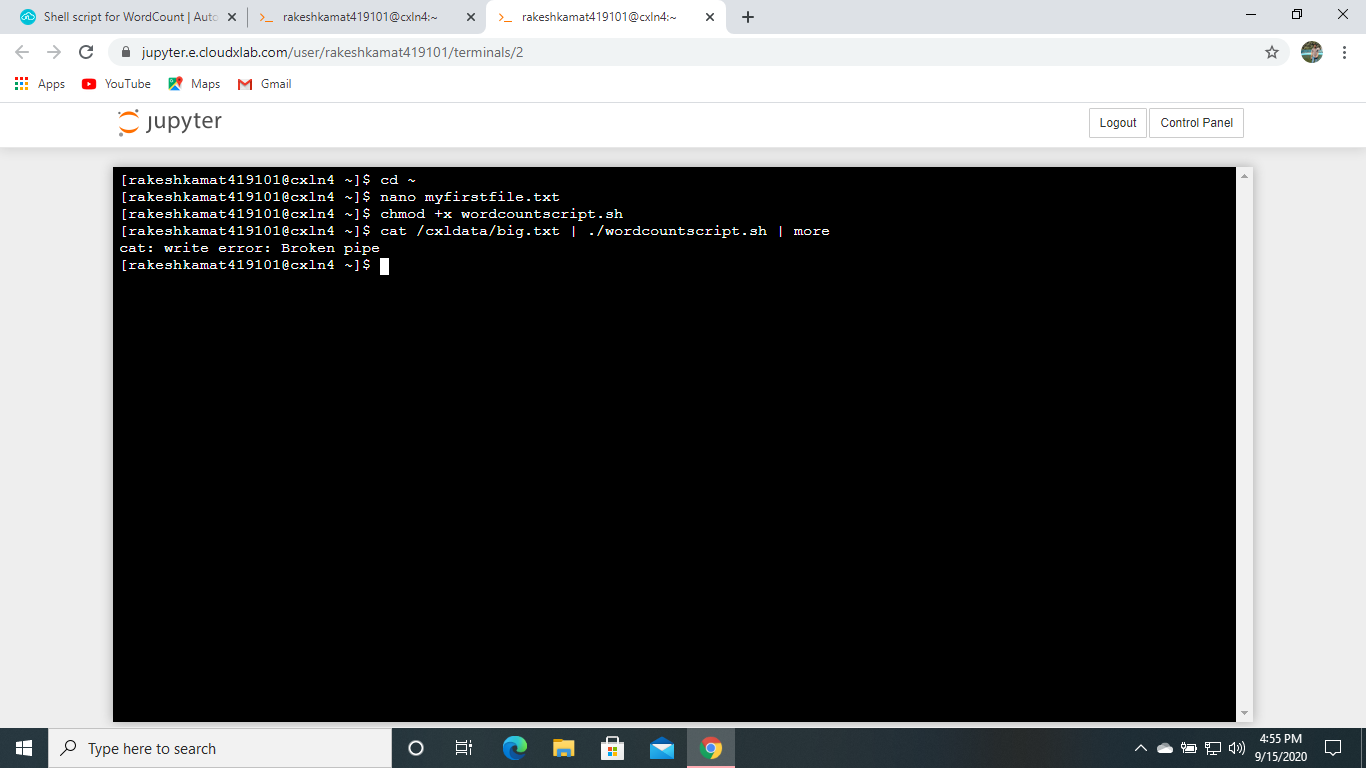Open the Chrome profile avatar

tap(1311, 52)
